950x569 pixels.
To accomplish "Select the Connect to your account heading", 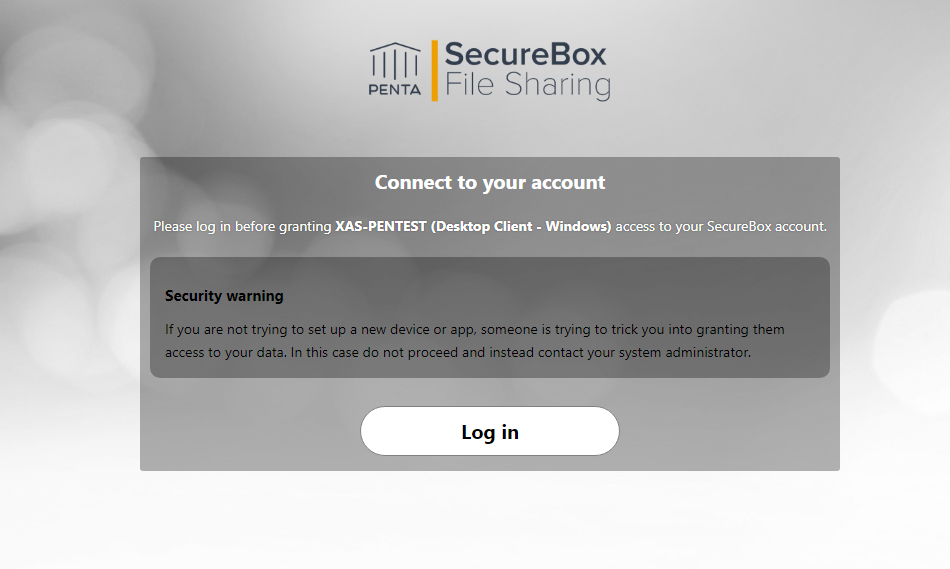I will [490, 182].
